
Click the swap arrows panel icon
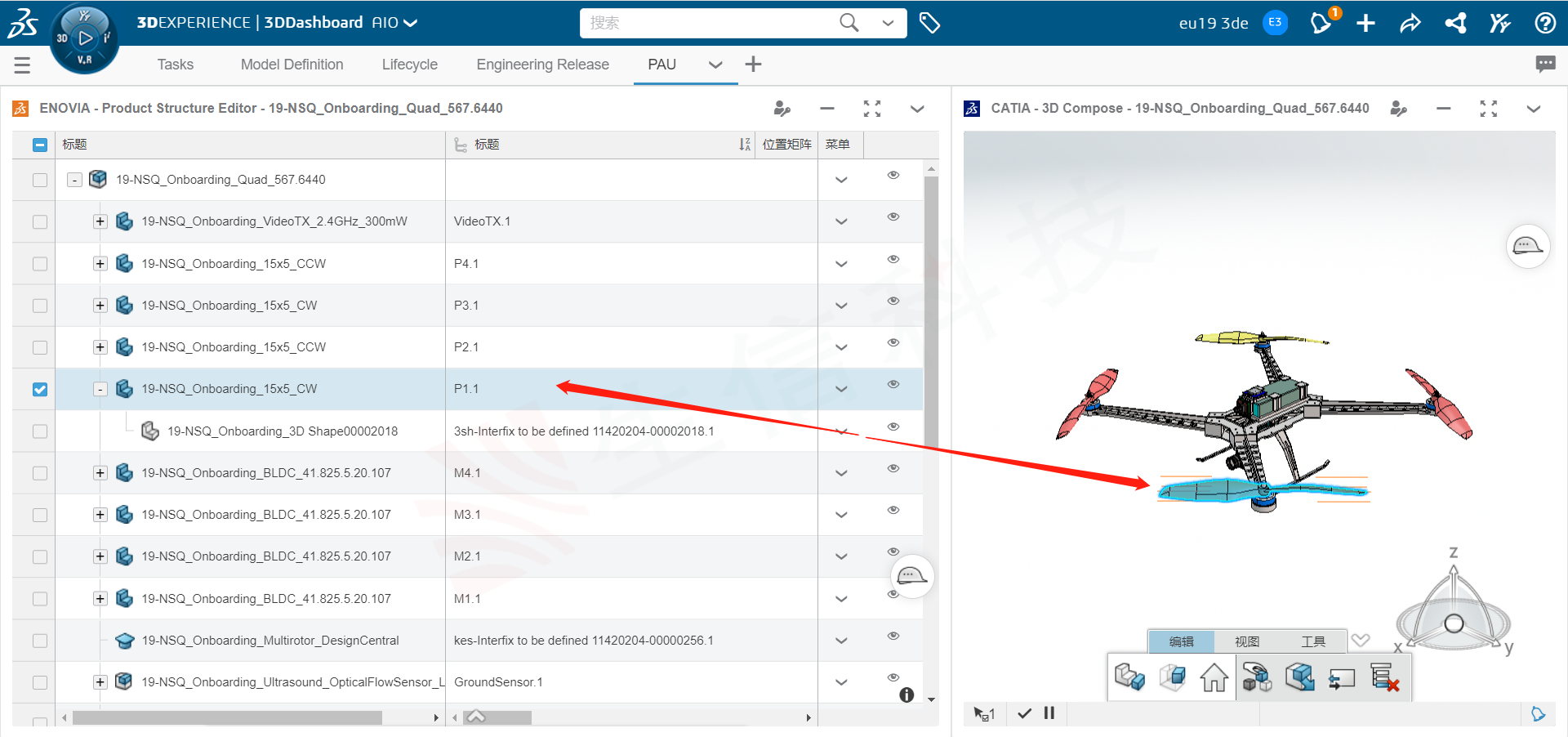1342,678
